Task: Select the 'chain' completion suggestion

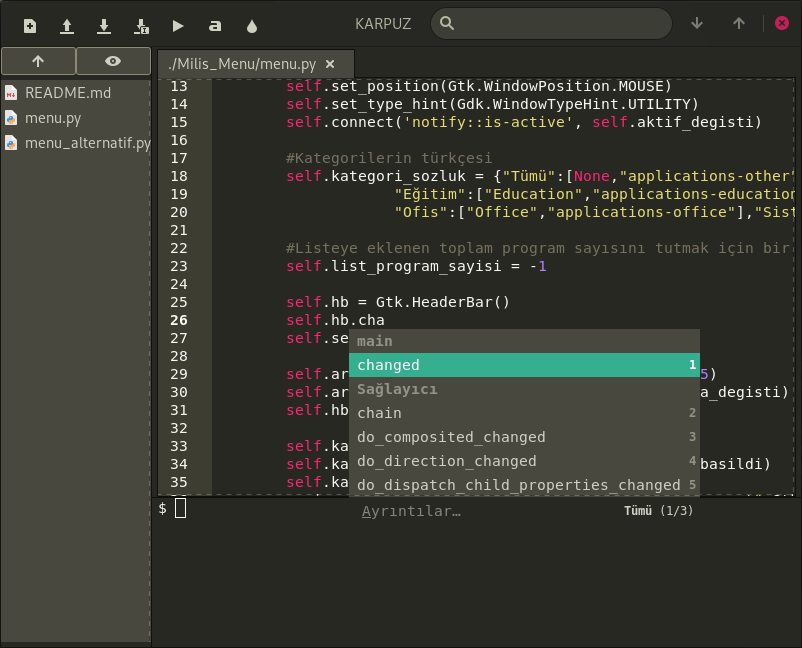Action: [x=524, y=413]
